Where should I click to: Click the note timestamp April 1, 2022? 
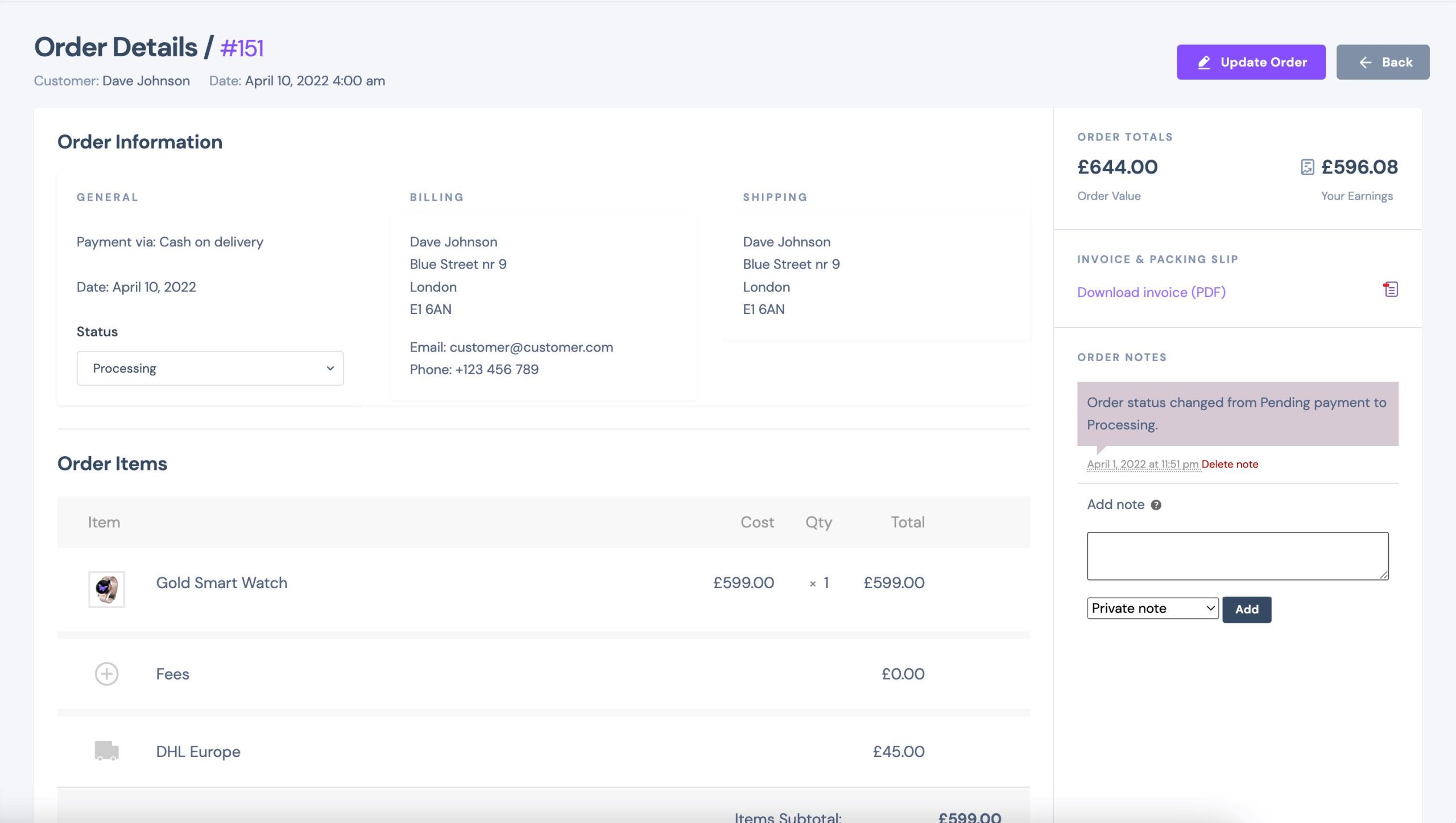[x=1143, y=464]
